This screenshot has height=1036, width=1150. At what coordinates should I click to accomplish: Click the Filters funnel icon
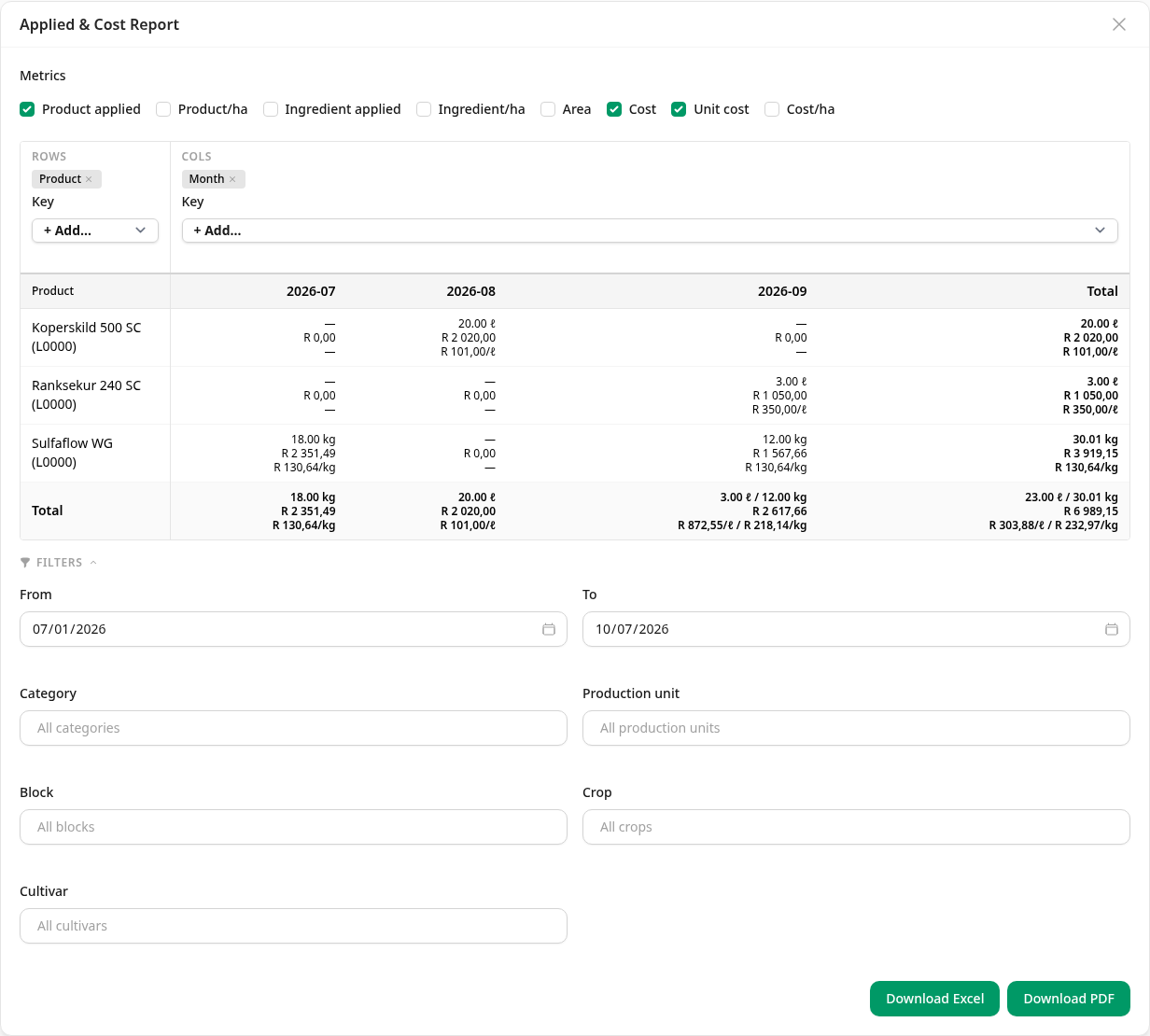25,563
